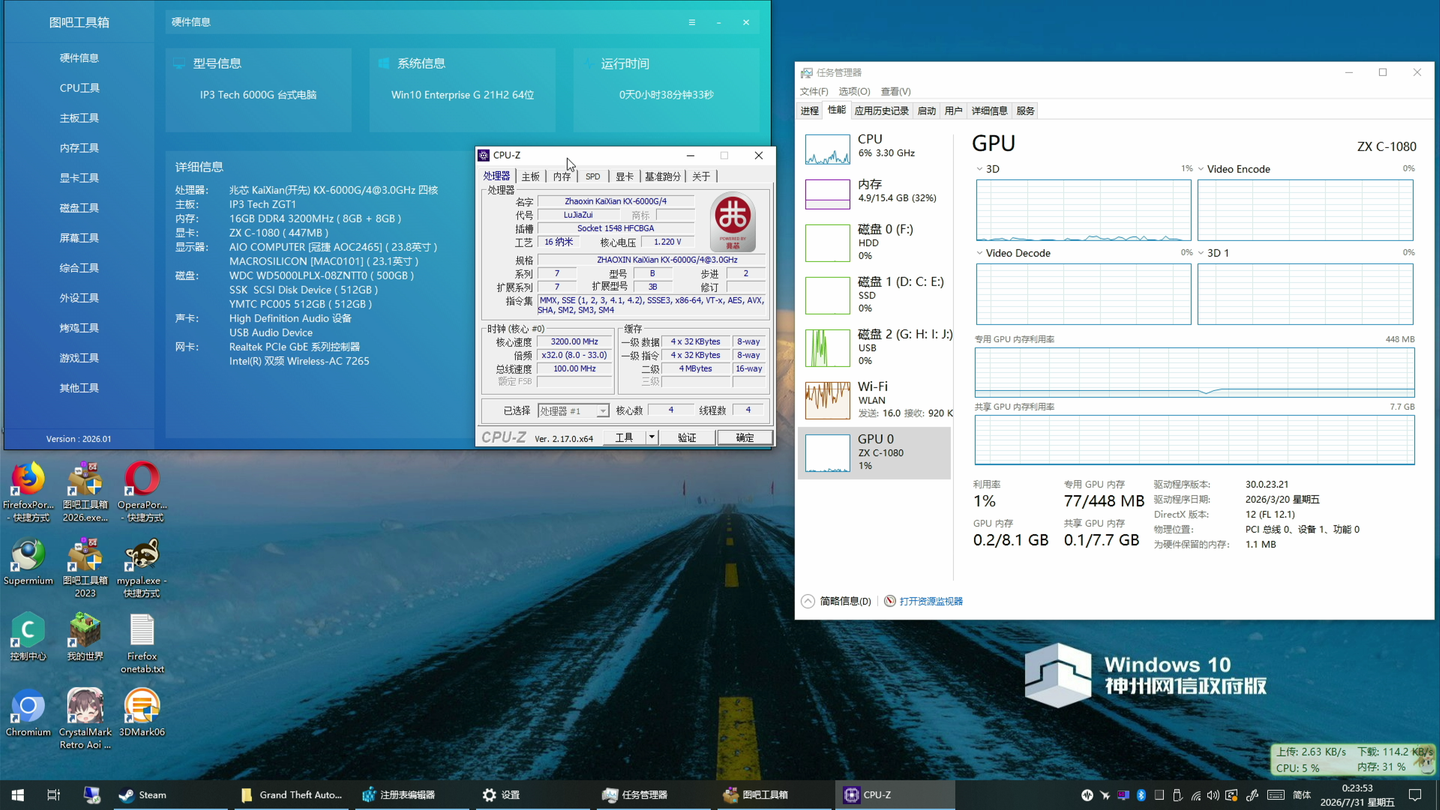Open the Wi-Fi network tray icon
Viewport: 1440px width, 810px height.
[1195, 795]
